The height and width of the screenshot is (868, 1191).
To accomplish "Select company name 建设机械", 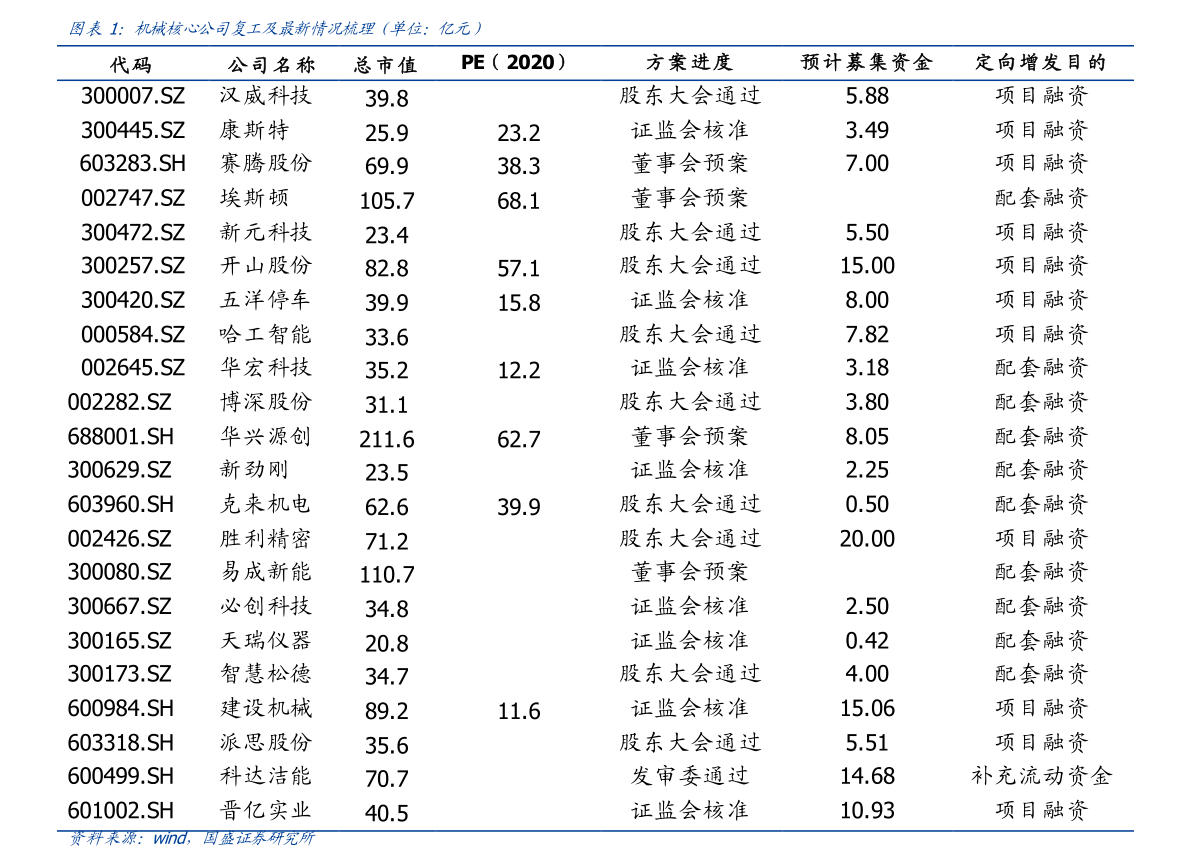I will [x=266, y=708].
